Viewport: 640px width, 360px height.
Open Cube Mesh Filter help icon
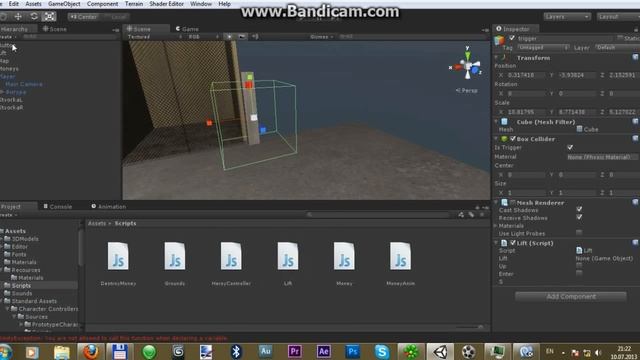(636, 122)
